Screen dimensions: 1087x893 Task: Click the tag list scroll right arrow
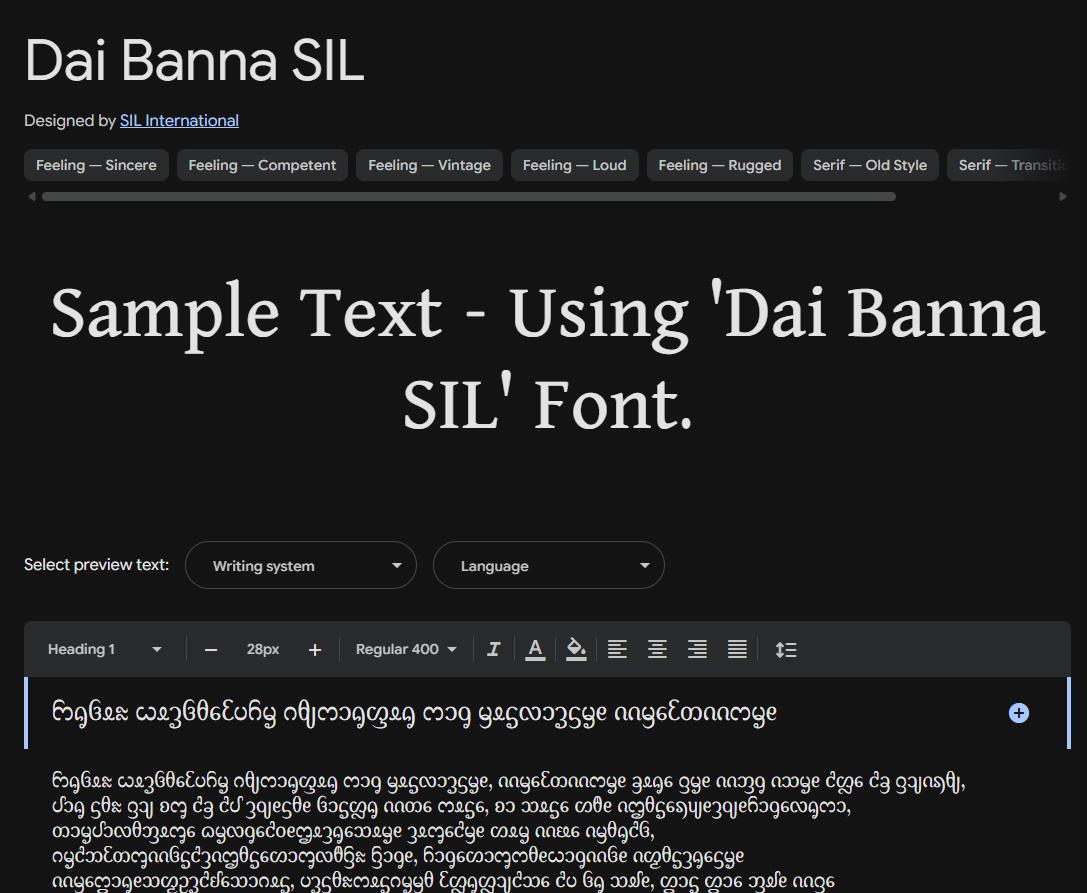coord(1063,197)
